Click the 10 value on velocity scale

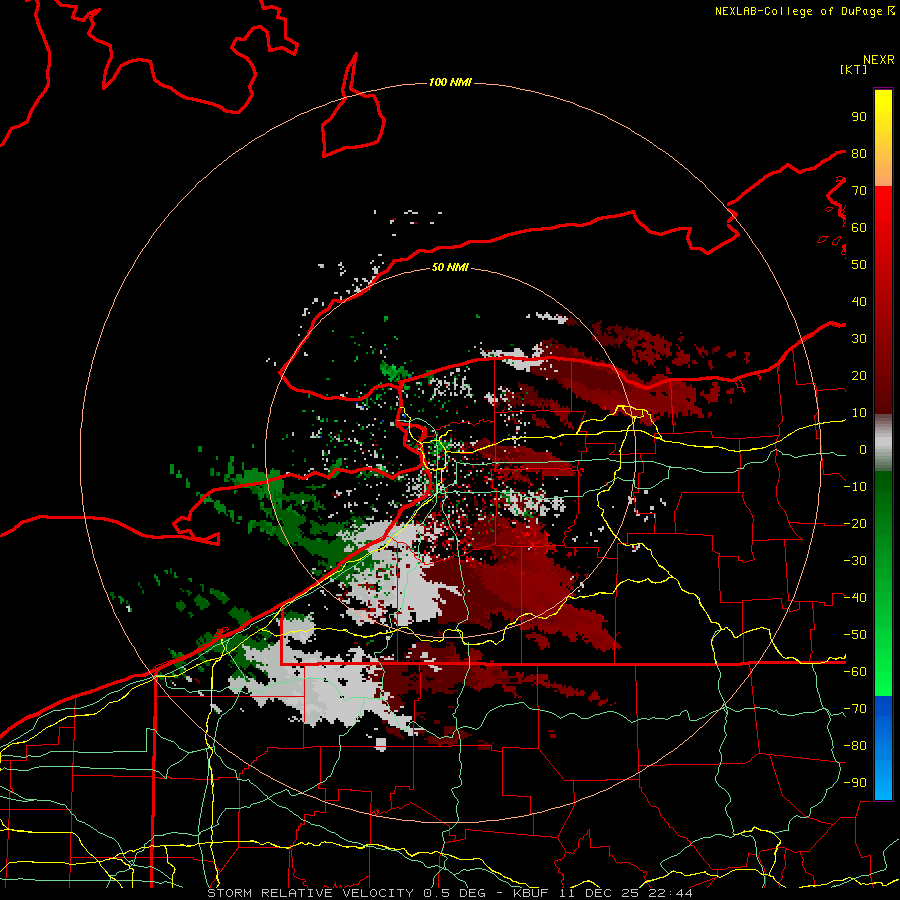(x=859, y=413)
